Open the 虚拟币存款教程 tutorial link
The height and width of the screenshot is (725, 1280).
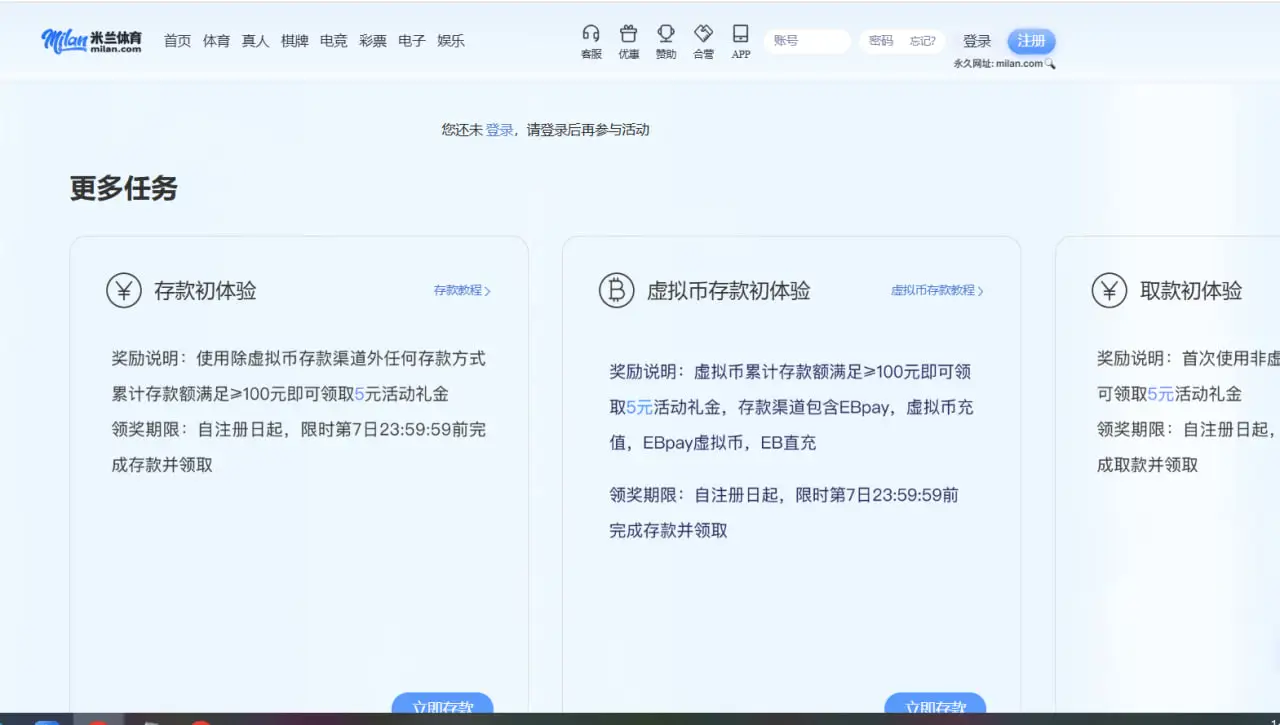click(x=937, y=291)
